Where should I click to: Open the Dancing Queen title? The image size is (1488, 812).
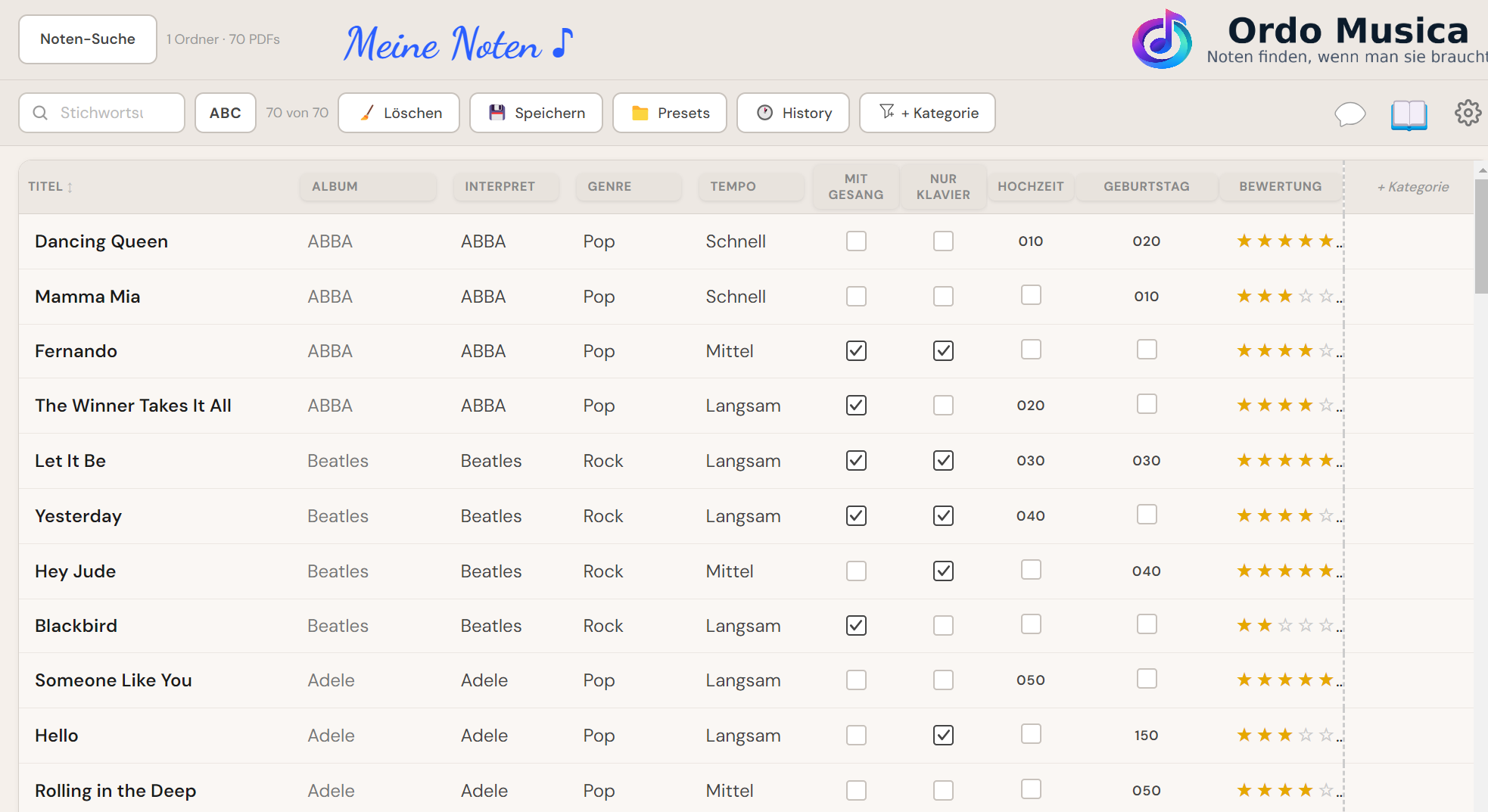tap(101, 241)
